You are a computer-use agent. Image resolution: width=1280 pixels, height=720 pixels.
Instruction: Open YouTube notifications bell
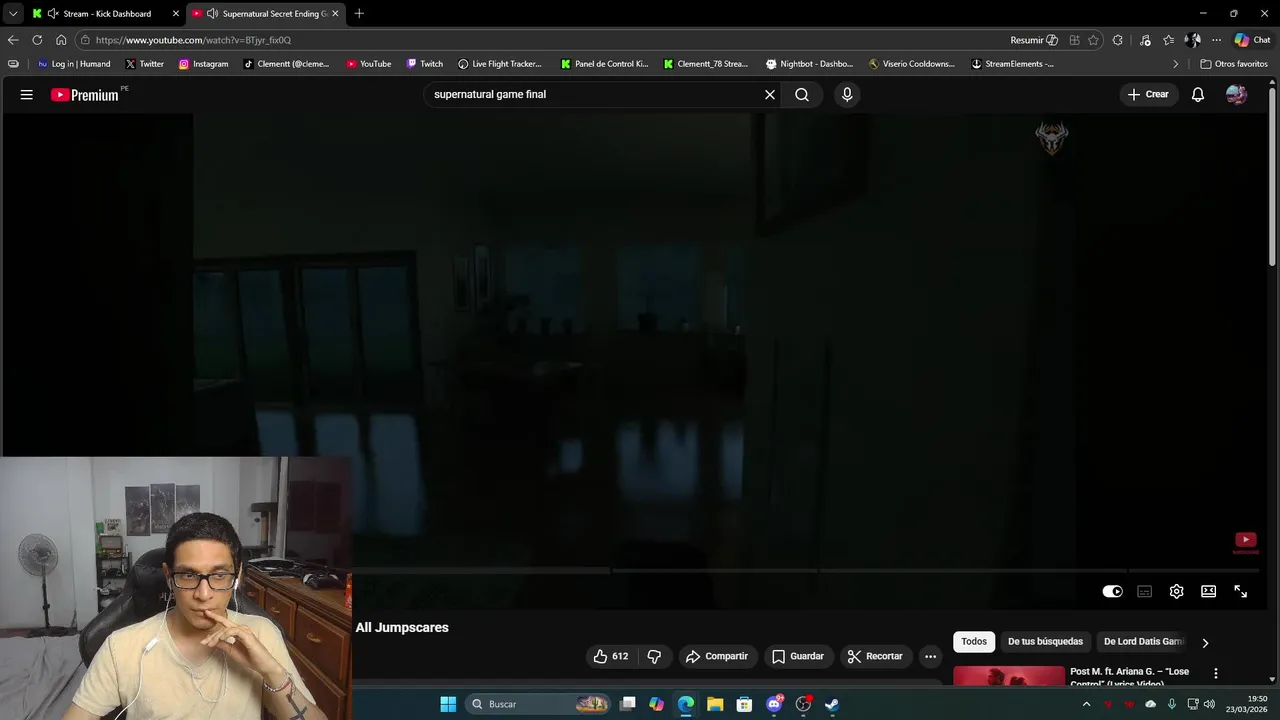1198,94
